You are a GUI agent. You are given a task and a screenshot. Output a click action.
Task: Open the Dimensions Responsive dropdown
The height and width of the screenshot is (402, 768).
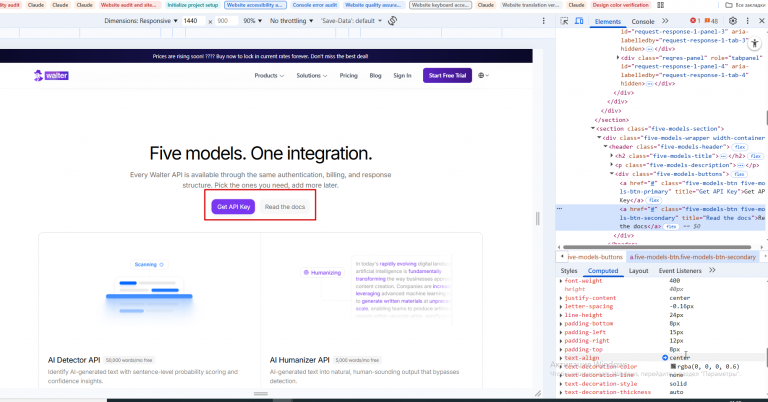141,21
